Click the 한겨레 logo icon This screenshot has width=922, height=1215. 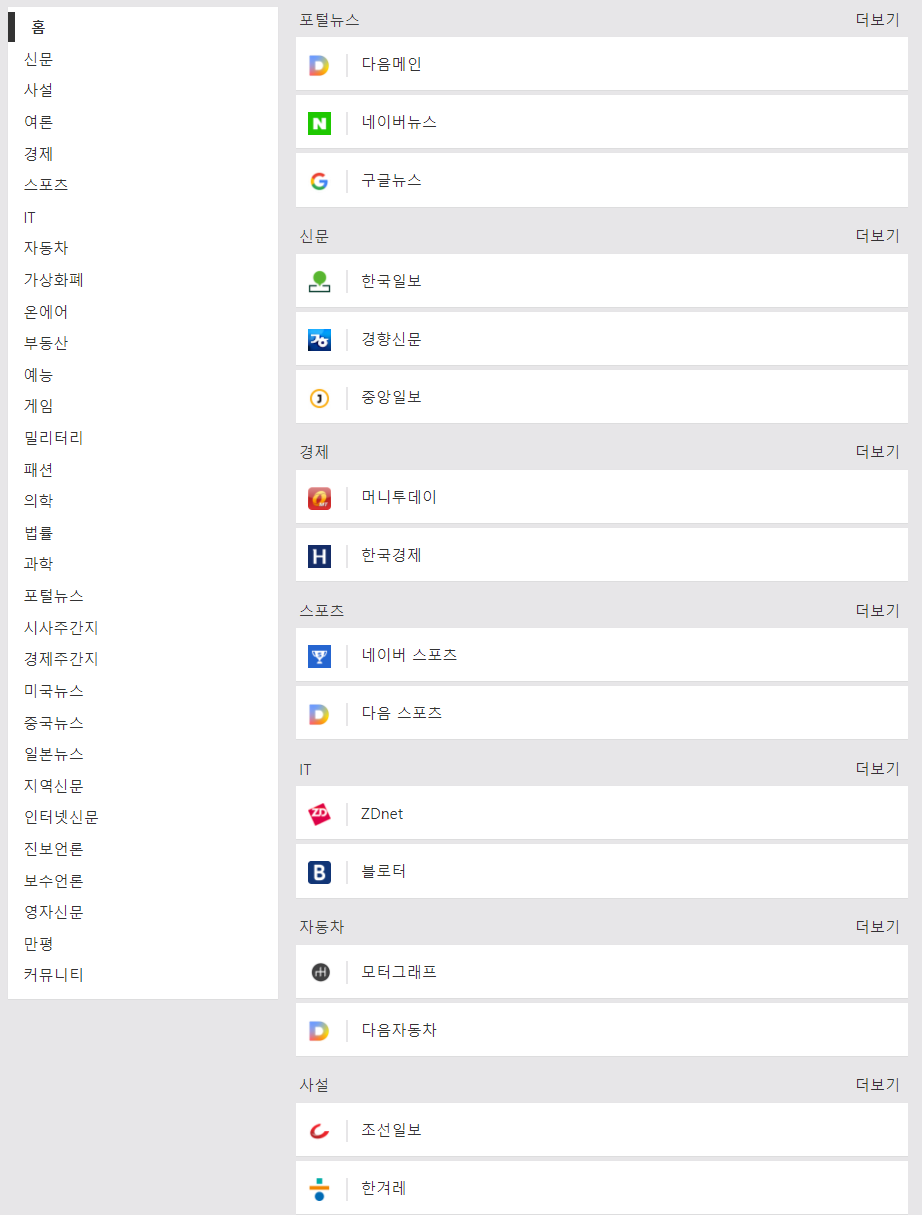click(319, 1189)
